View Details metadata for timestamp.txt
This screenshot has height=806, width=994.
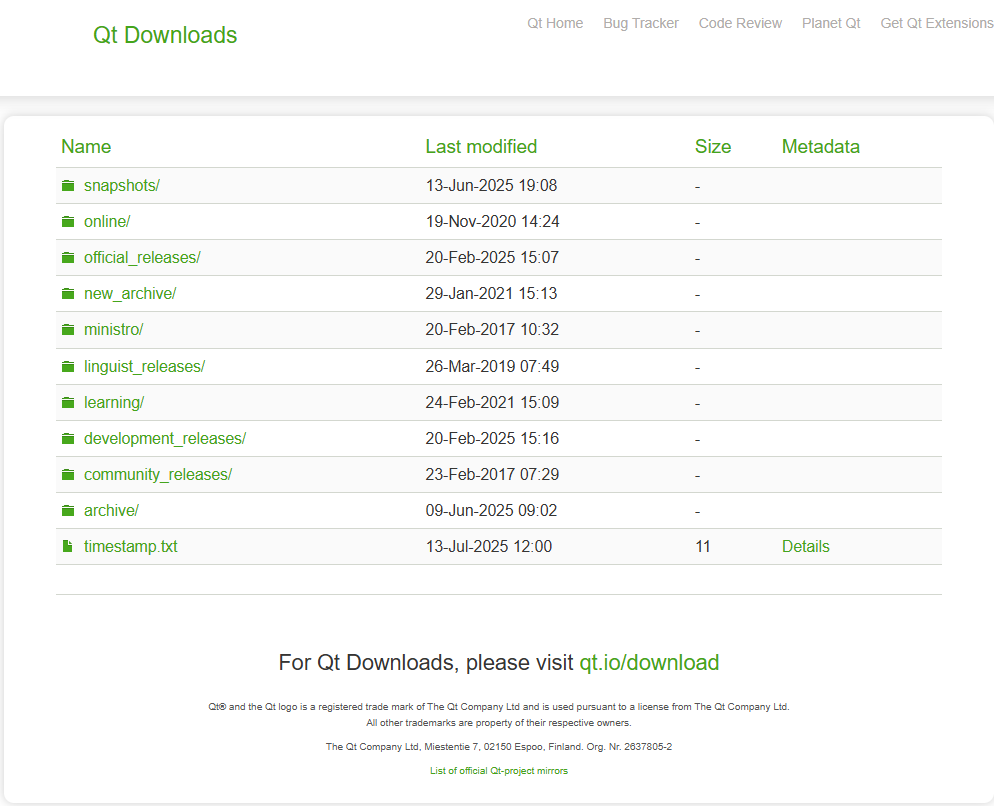pyautogui.click(x=806, y=547)
